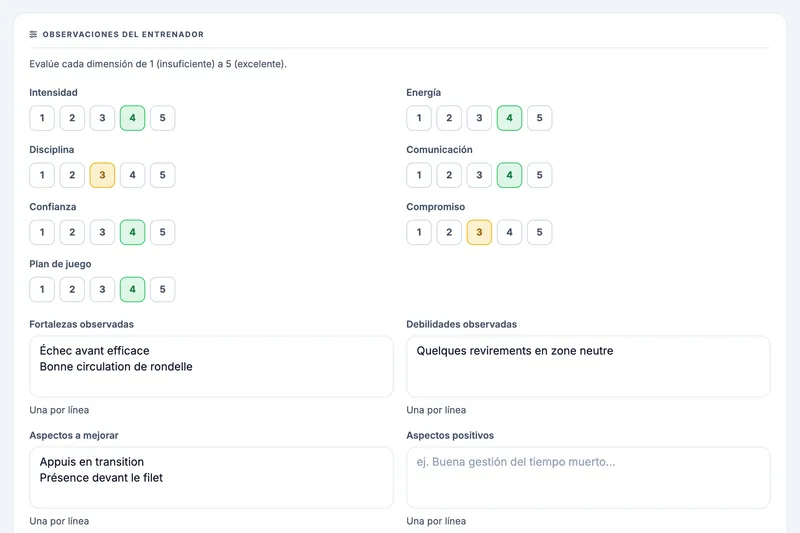This screenshot has width=800, height=533.
Task: Set Intensidad rating to 3
Action: click(102, 118)
